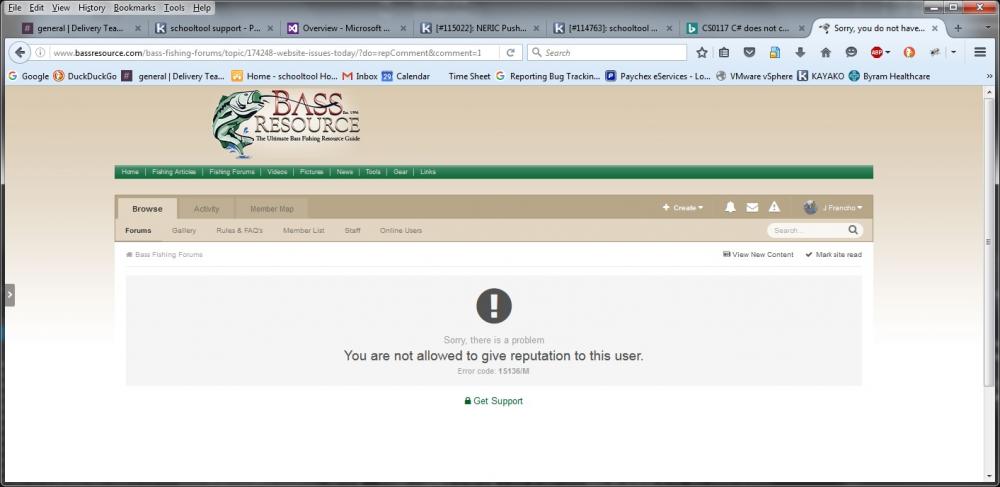The height and width of the screenshot is (487, 1000).
Task: Open Fishing Articles in green nav bar
Action: (174, 172)
